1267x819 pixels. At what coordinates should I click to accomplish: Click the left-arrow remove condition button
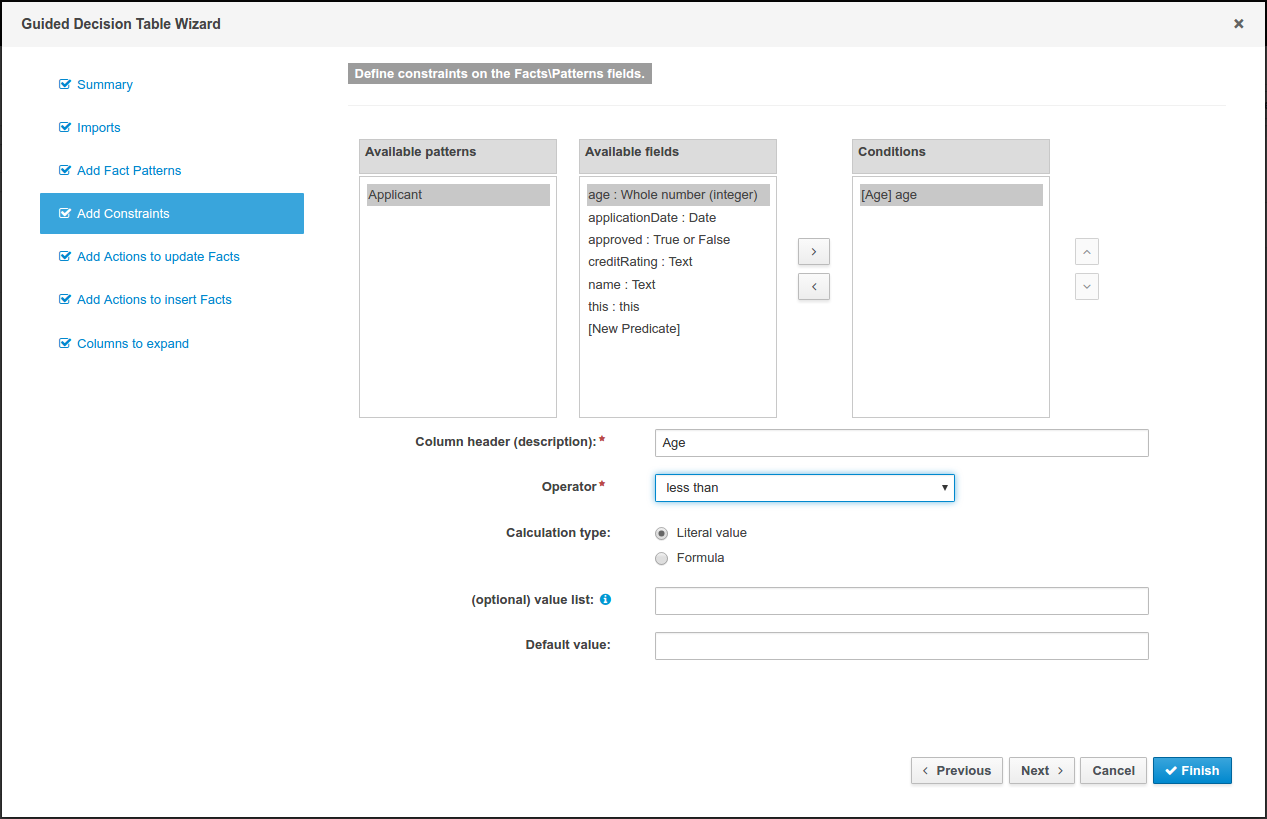[813, 287]
